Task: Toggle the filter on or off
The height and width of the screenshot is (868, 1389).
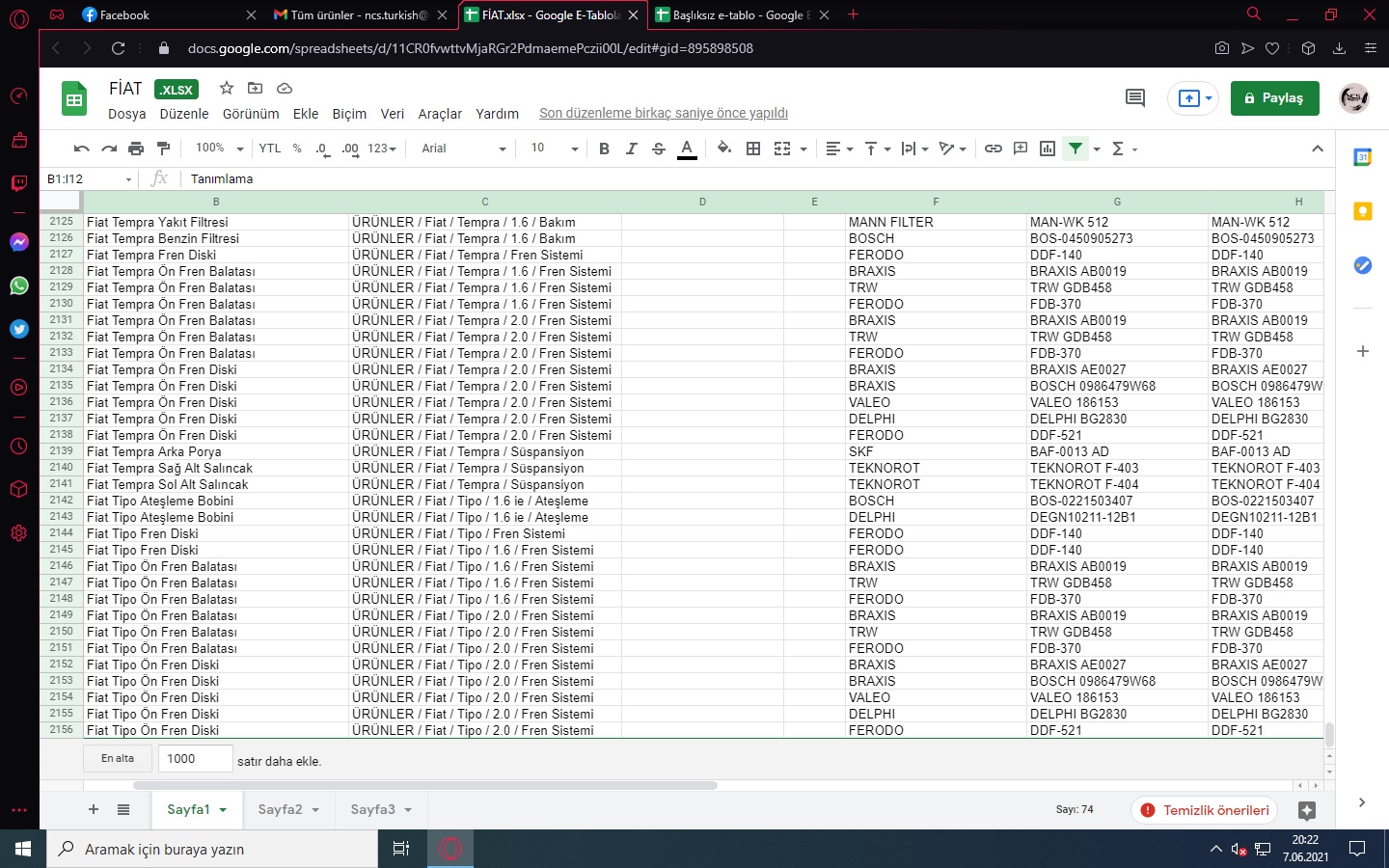Action: tap(1075, 149)
